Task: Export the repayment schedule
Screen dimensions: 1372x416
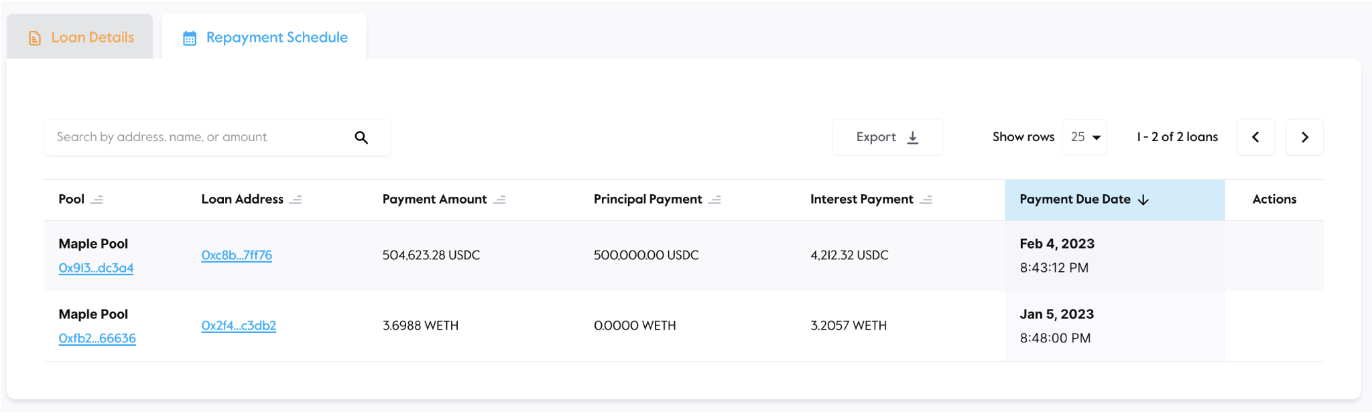Action: tap(887, 138)
